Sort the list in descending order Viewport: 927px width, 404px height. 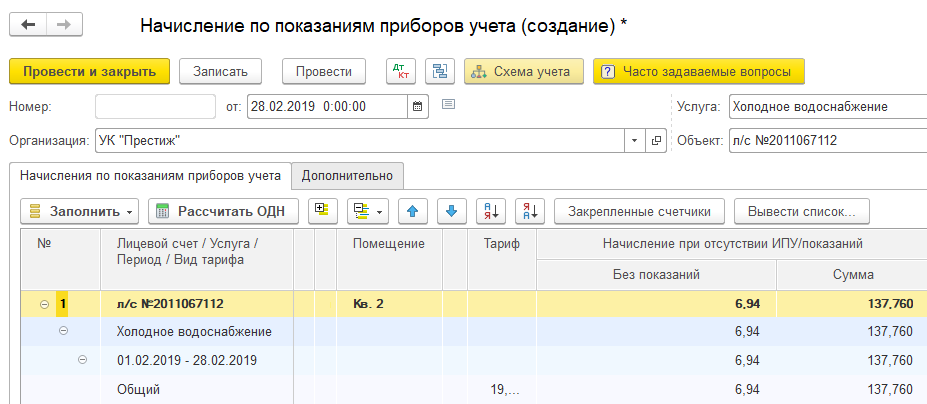pyautogui.click(x=530, y=211)
